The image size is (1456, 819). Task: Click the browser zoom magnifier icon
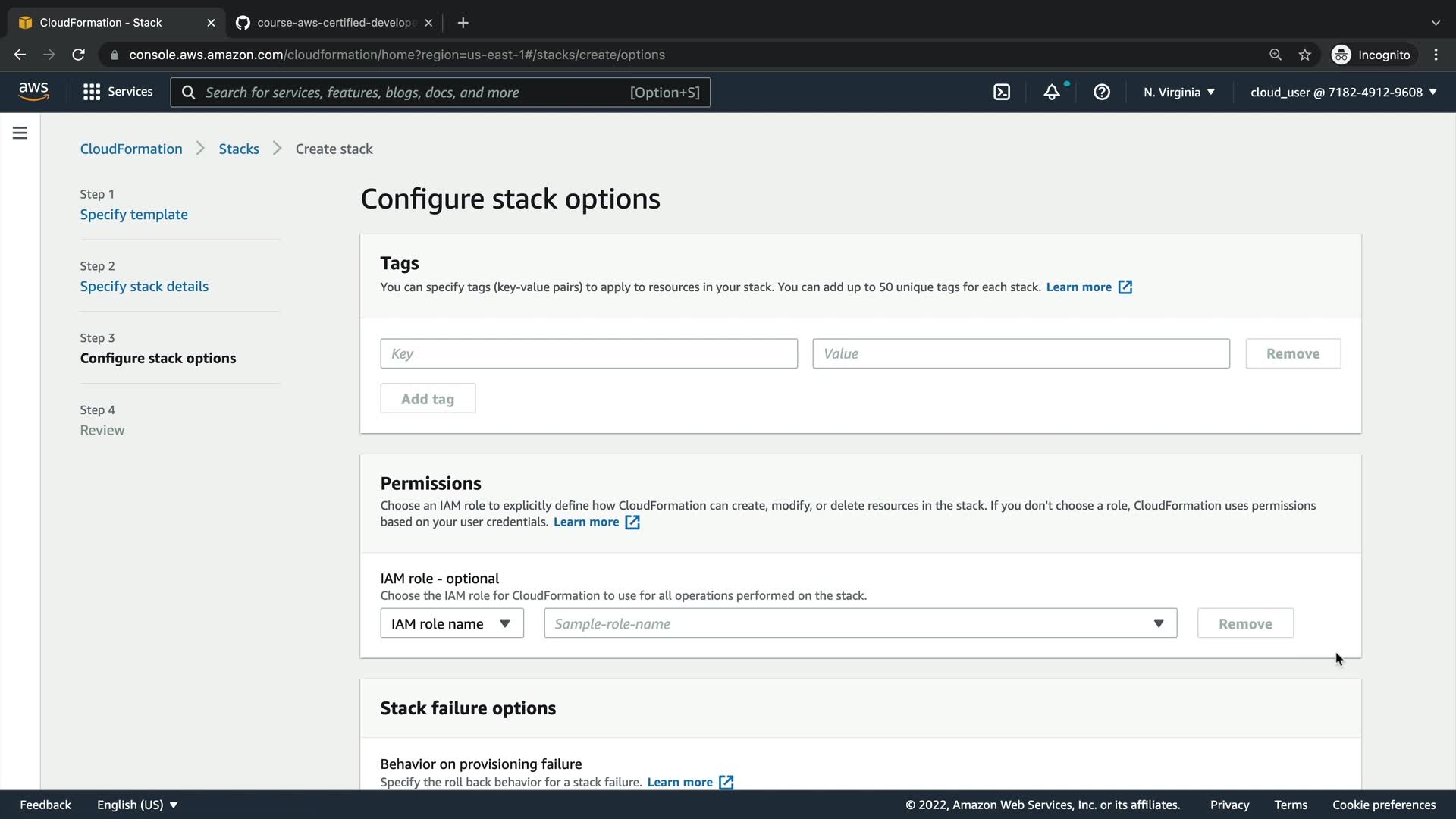[1276, 55]
